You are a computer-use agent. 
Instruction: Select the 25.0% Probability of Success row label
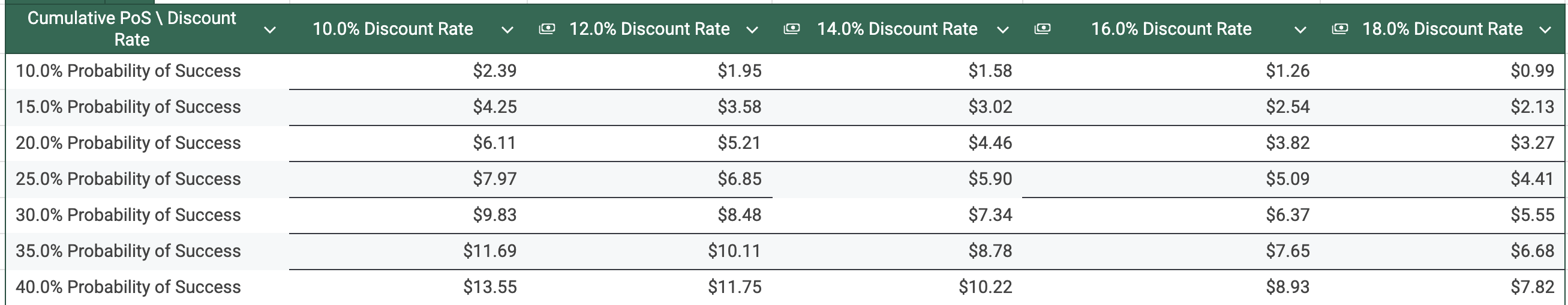point(128,179)
